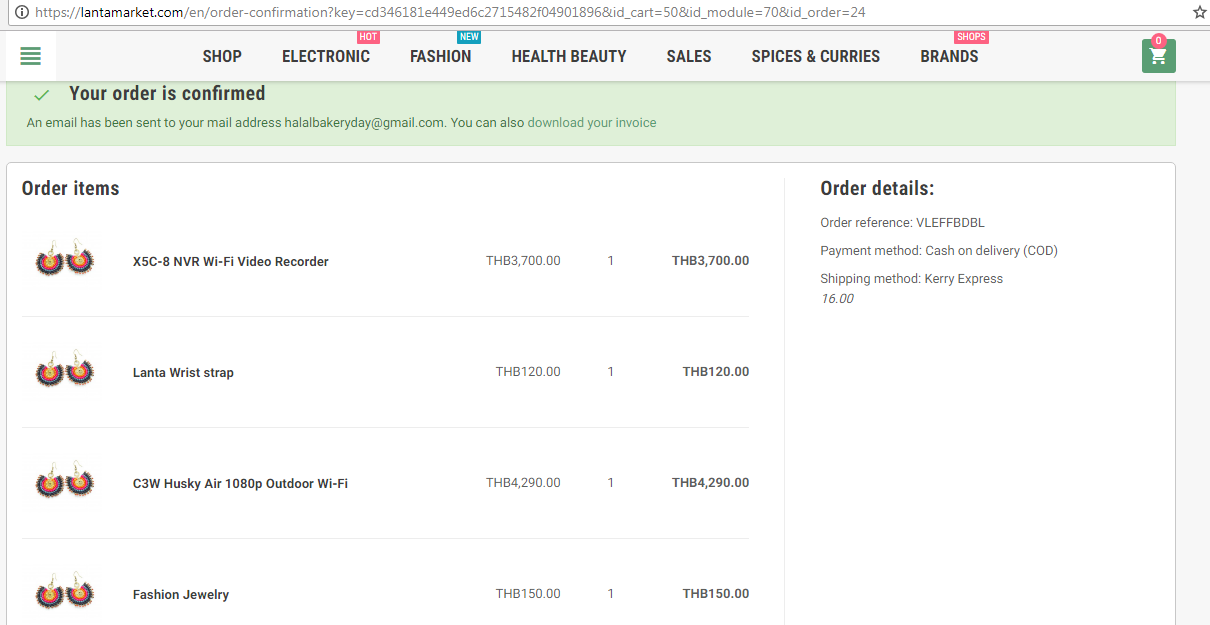
Task: Bookmark this page with the star icon
Action: [1199, 13]
